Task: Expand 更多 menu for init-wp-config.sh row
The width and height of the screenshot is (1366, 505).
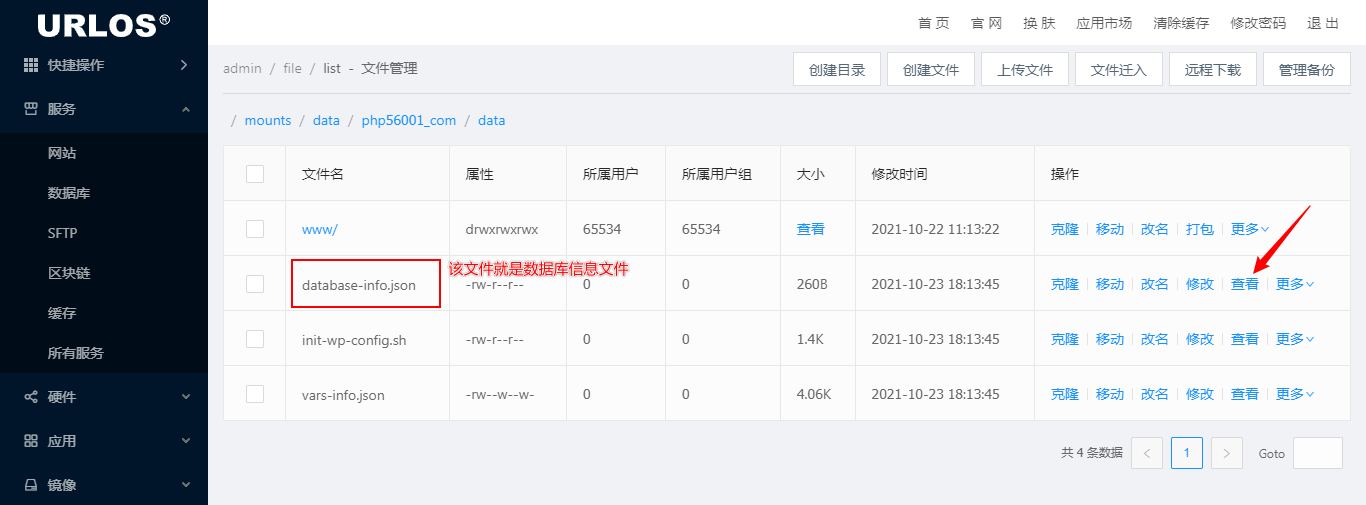Action: pos(1295,339)
